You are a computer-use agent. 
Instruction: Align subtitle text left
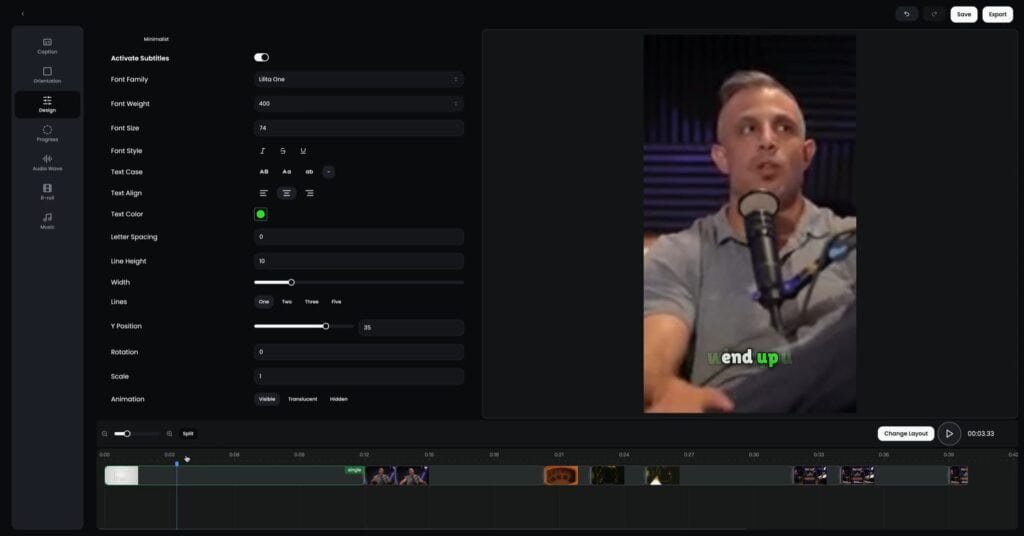263,193
